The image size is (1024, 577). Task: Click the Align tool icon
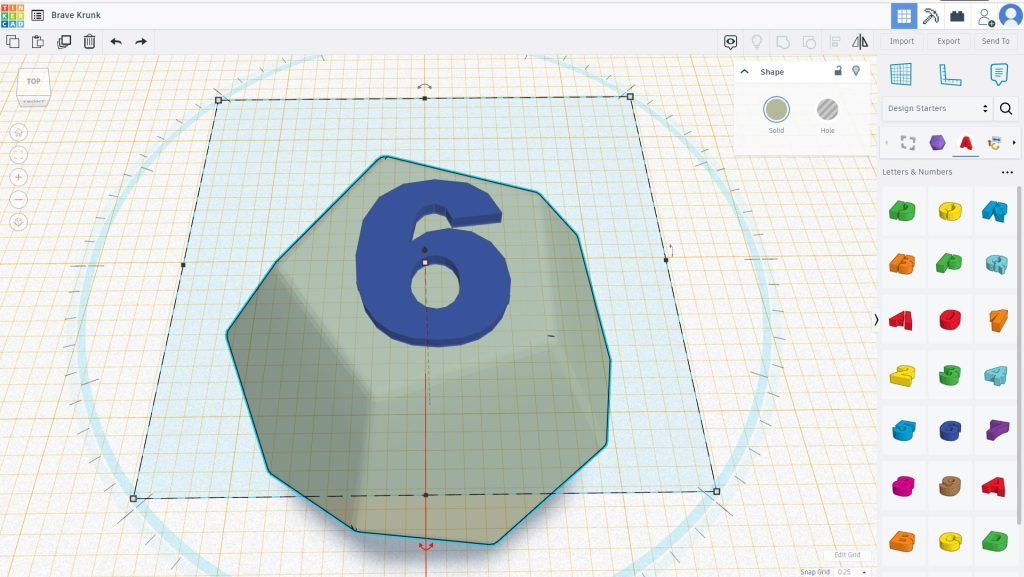pos(835,42)
